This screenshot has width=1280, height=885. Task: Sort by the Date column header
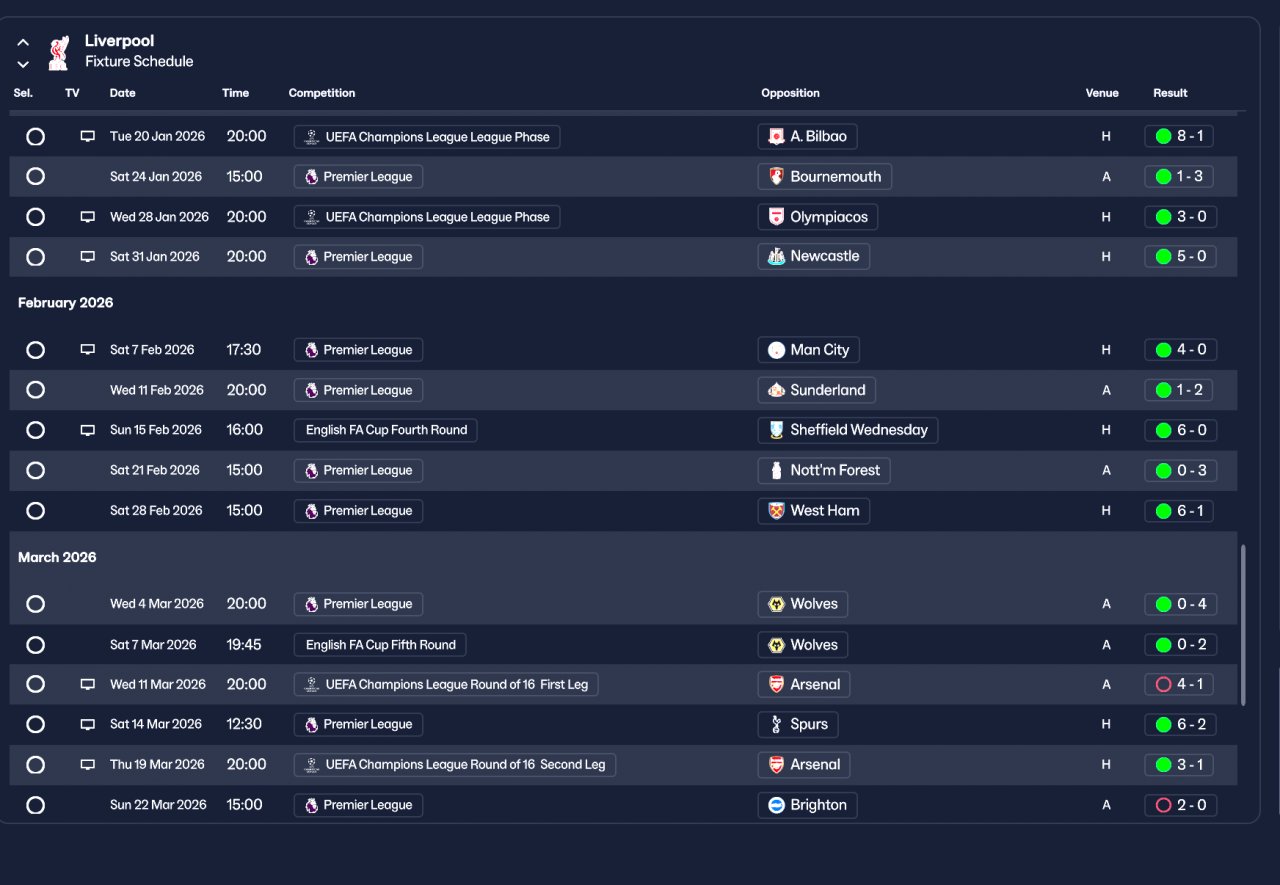point(123,93)
